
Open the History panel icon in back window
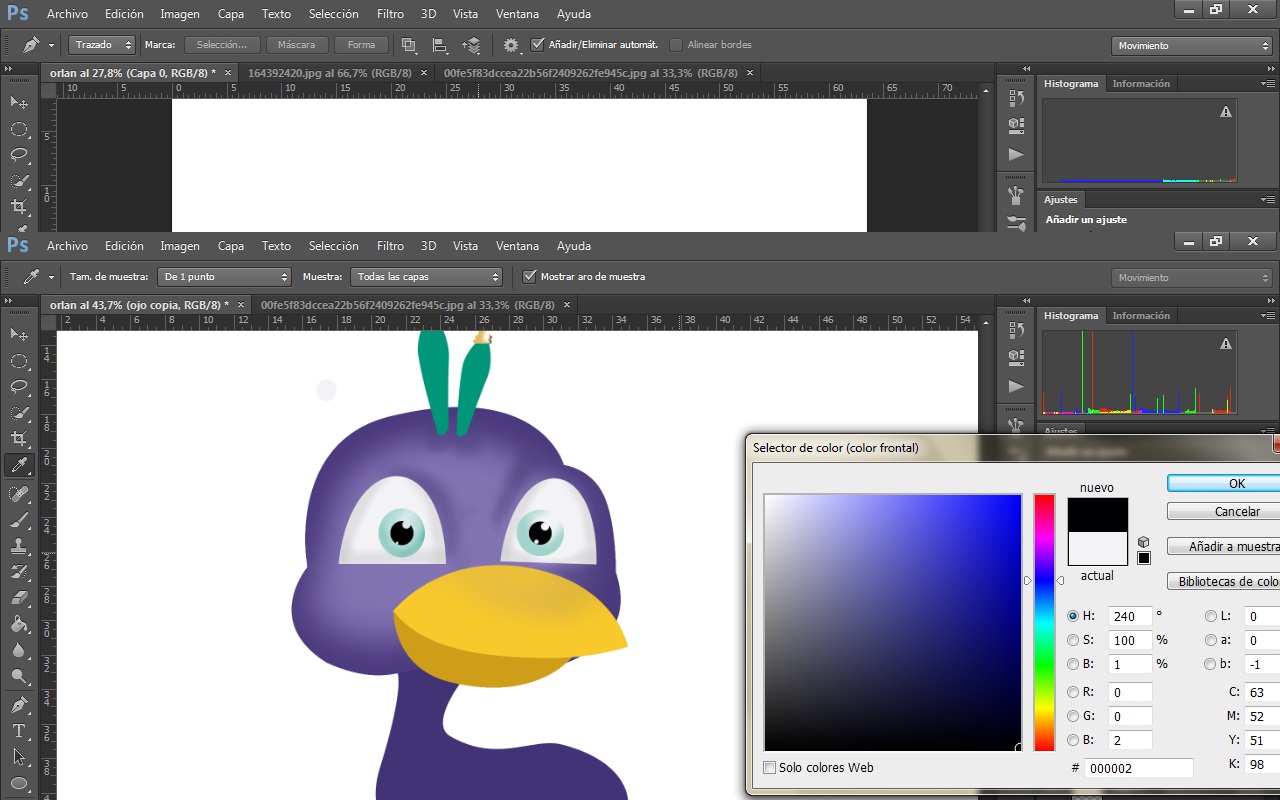tap(1016, 98)
